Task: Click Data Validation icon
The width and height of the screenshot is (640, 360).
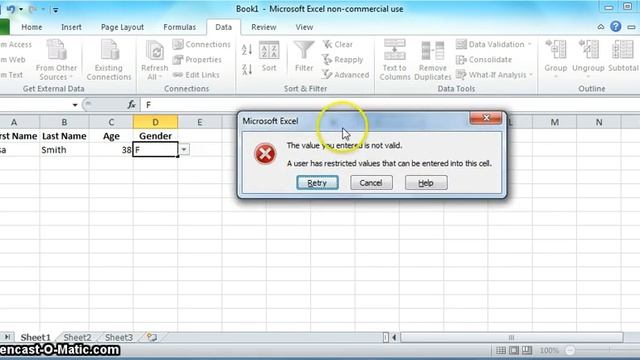Action: coord(462,44)
